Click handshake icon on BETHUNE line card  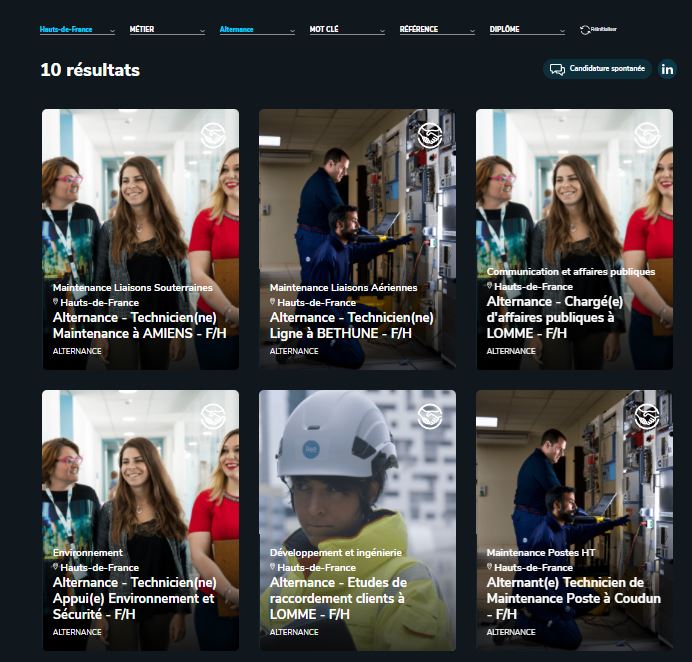click(430, 135)
